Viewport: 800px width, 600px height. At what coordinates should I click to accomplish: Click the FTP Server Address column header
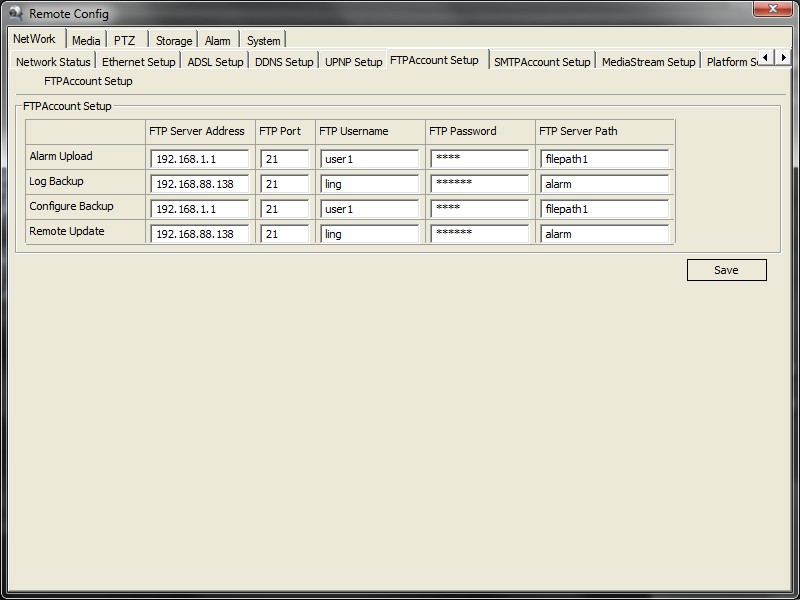coord(197,131)
